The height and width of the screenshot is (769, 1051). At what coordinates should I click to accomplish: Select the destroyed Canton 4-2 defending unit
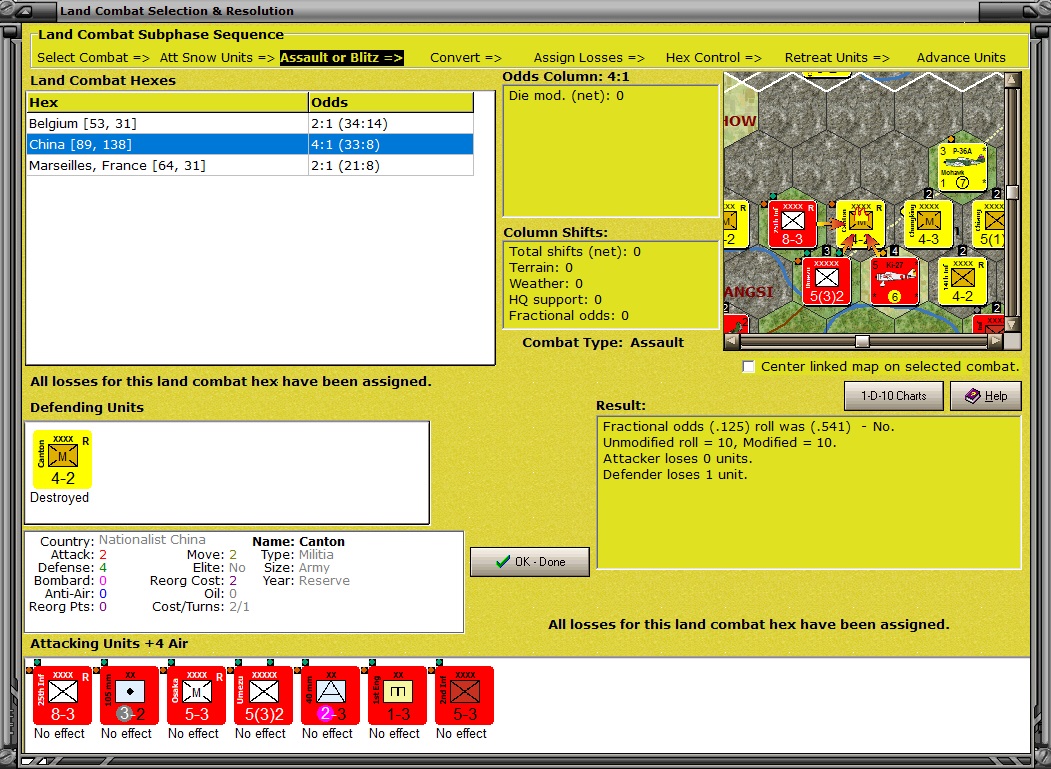[62, 459]
